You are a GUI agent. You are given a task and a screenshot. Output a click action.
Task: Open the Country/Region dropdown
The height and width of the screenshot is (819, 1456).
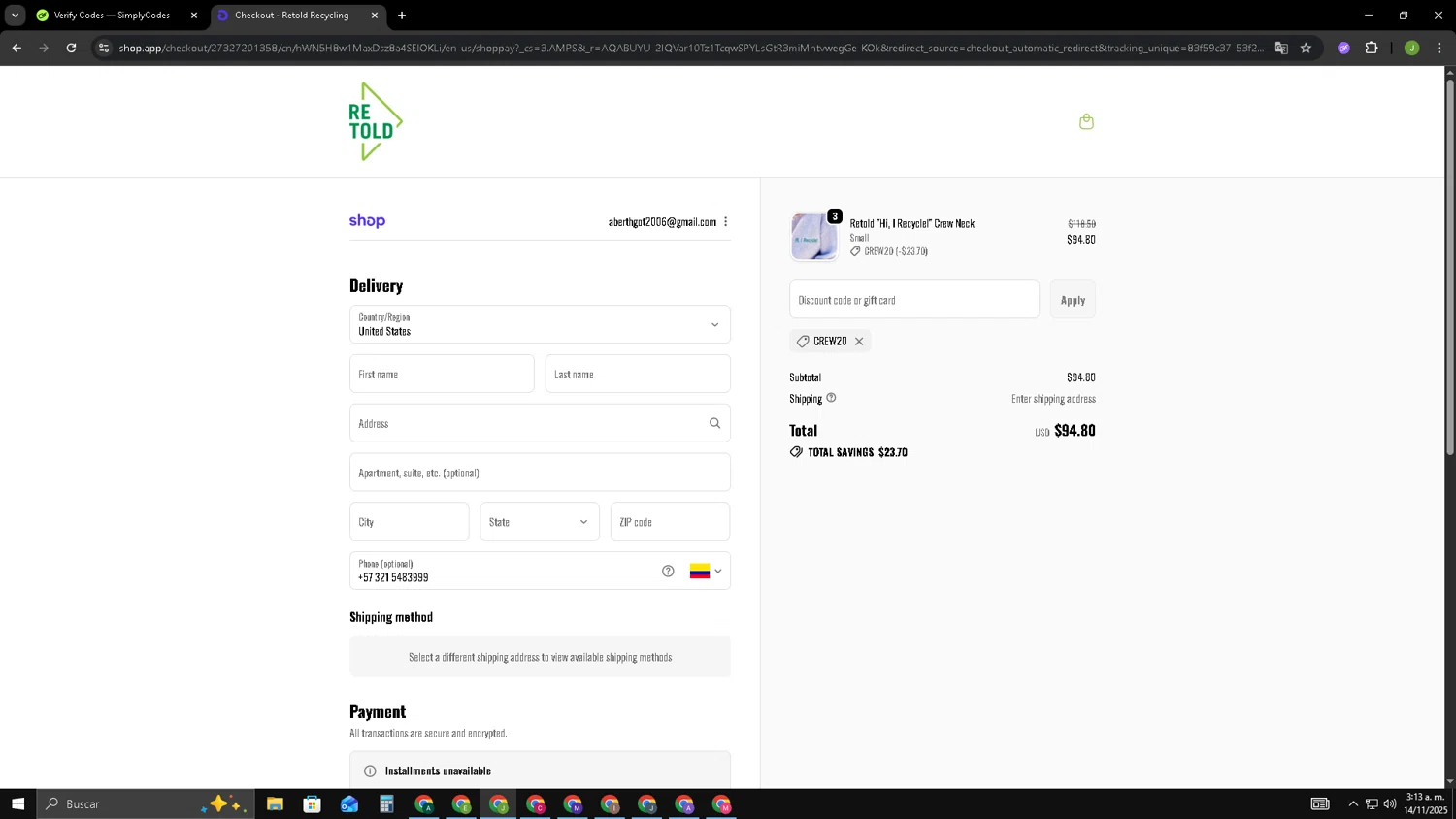point(540,324)
